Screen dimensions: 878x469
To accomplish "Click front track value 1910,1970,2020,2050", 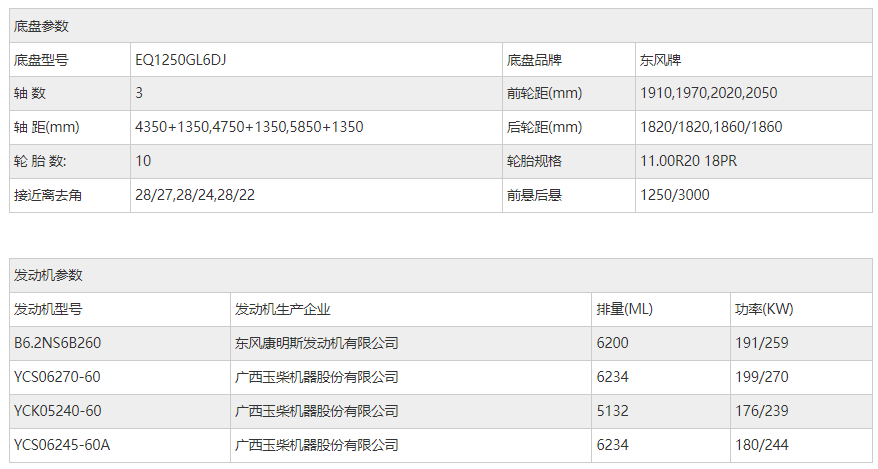I will (x=708, y=93).
